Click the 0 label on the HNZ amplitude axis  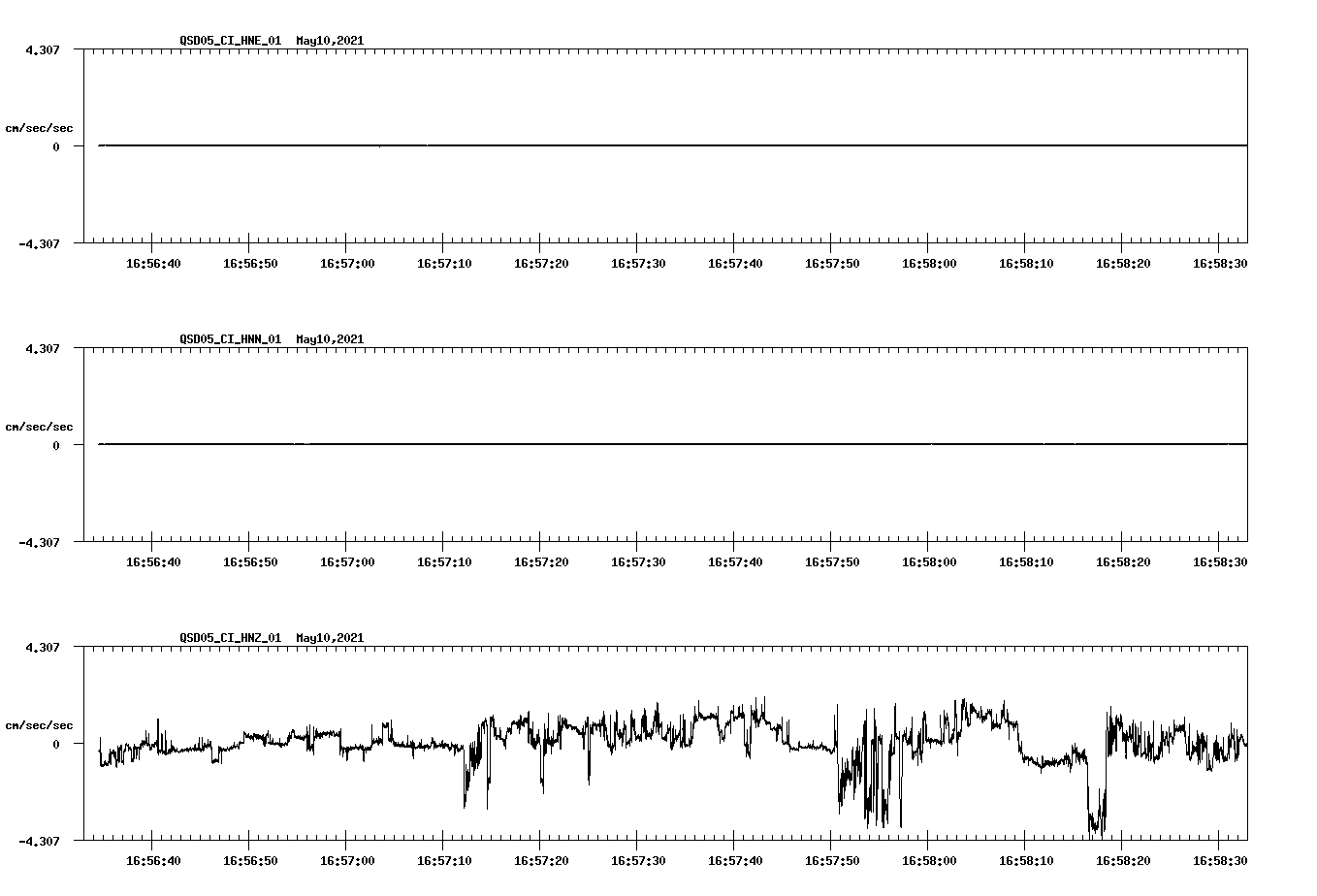(x=54, y=742)
